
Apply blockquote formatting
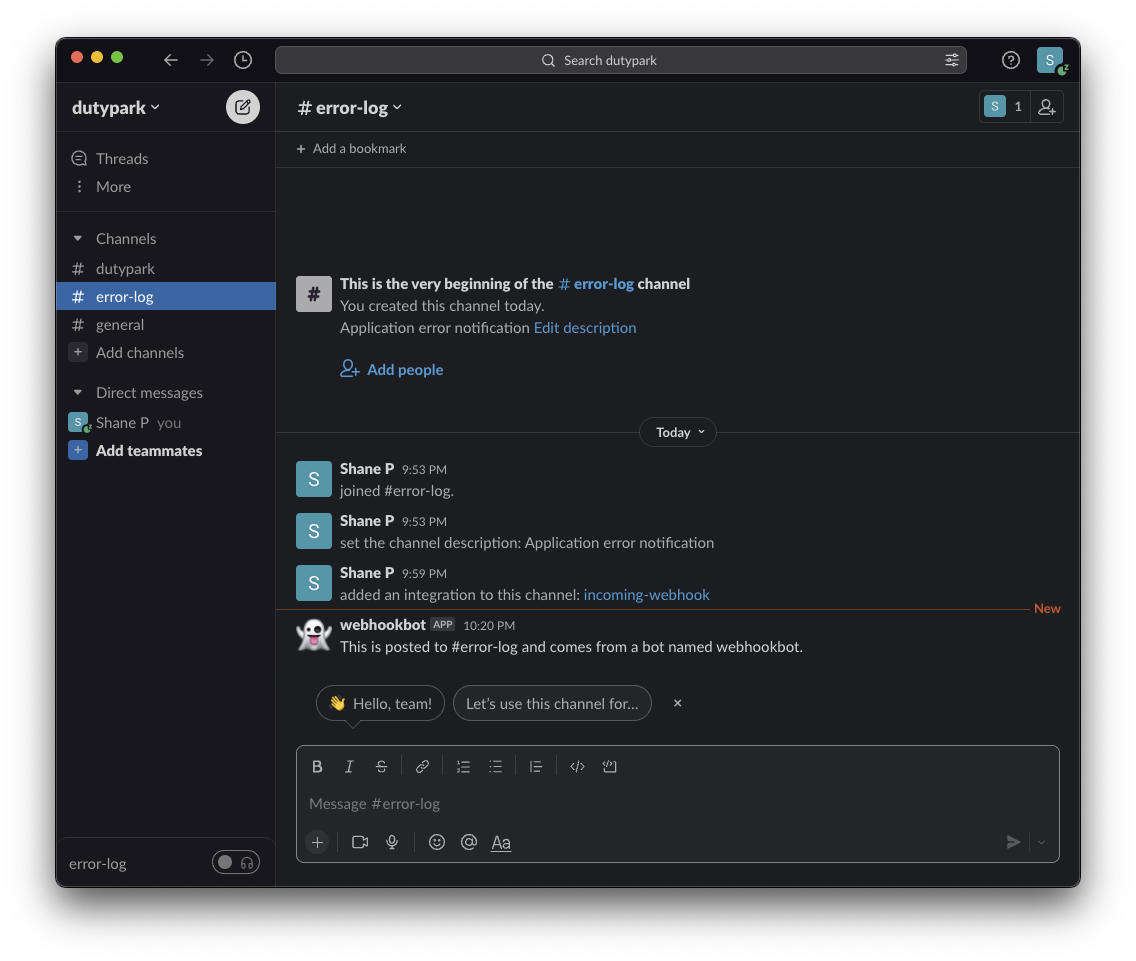(x=536, y=766)
